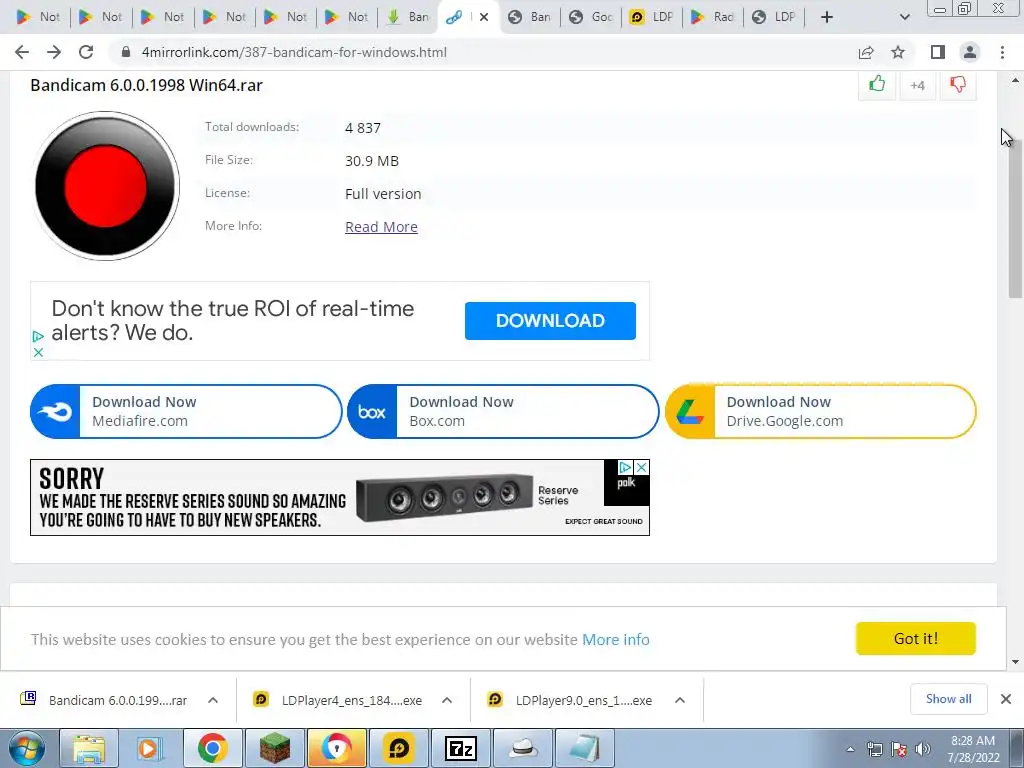
Task: Bookmark this page with the star
Action: click(898, 52)
